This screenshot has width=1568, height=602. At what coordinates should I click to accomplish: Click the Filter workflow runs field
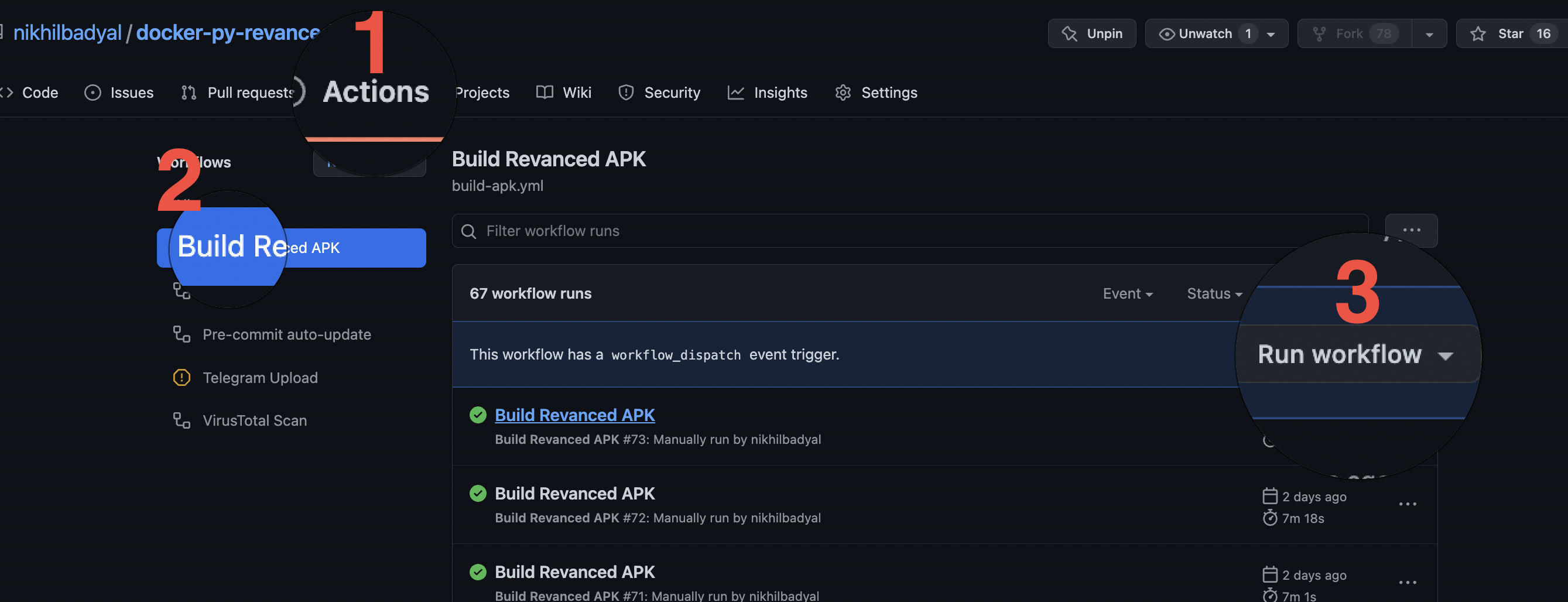[x=910, y=231]
